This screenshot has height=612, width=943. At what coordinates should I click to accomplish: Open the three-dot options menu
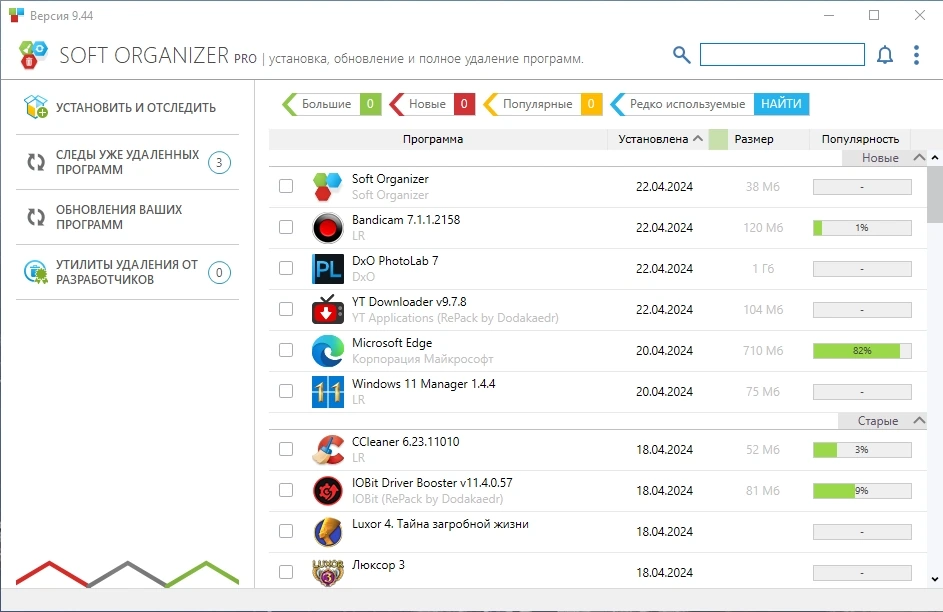pos(916,55)
